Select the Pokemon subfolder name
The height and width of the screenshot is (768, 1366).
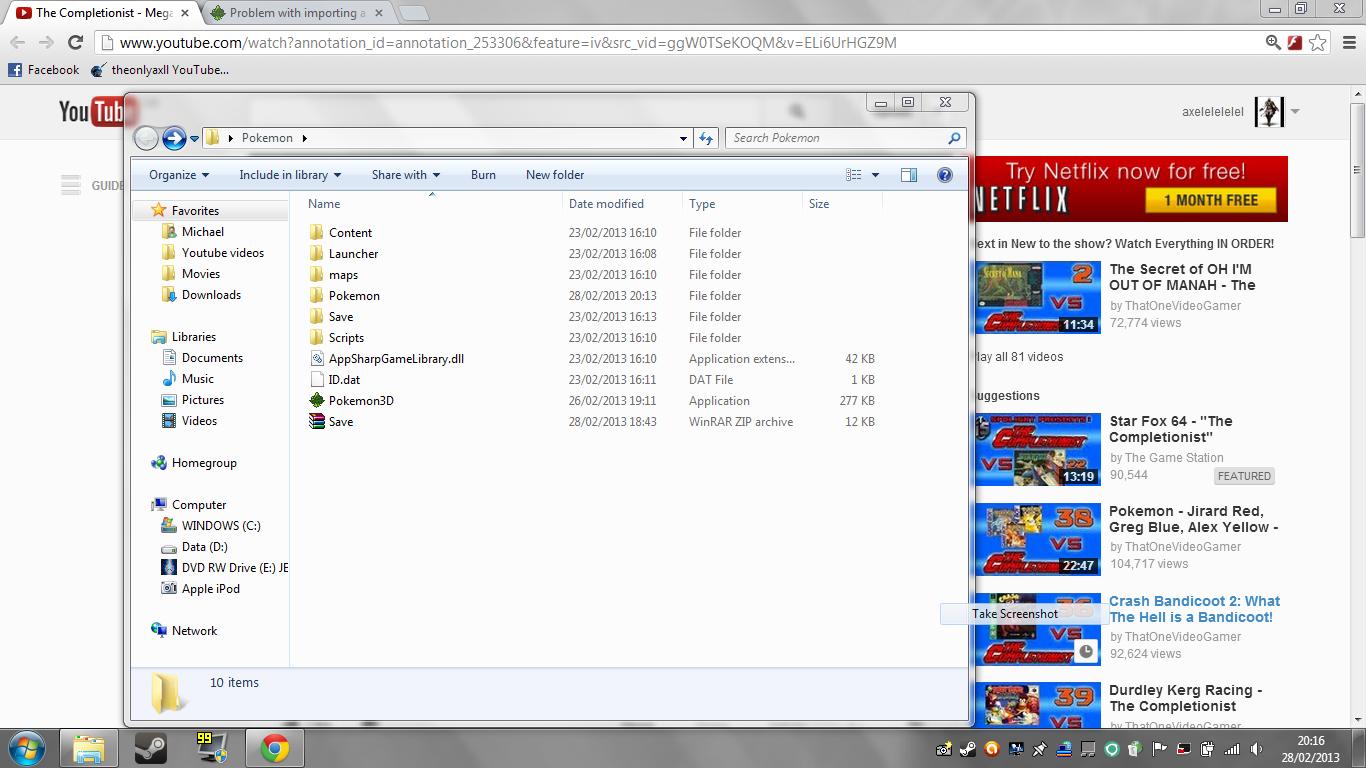pyautogui.click(x=354, y=296)
